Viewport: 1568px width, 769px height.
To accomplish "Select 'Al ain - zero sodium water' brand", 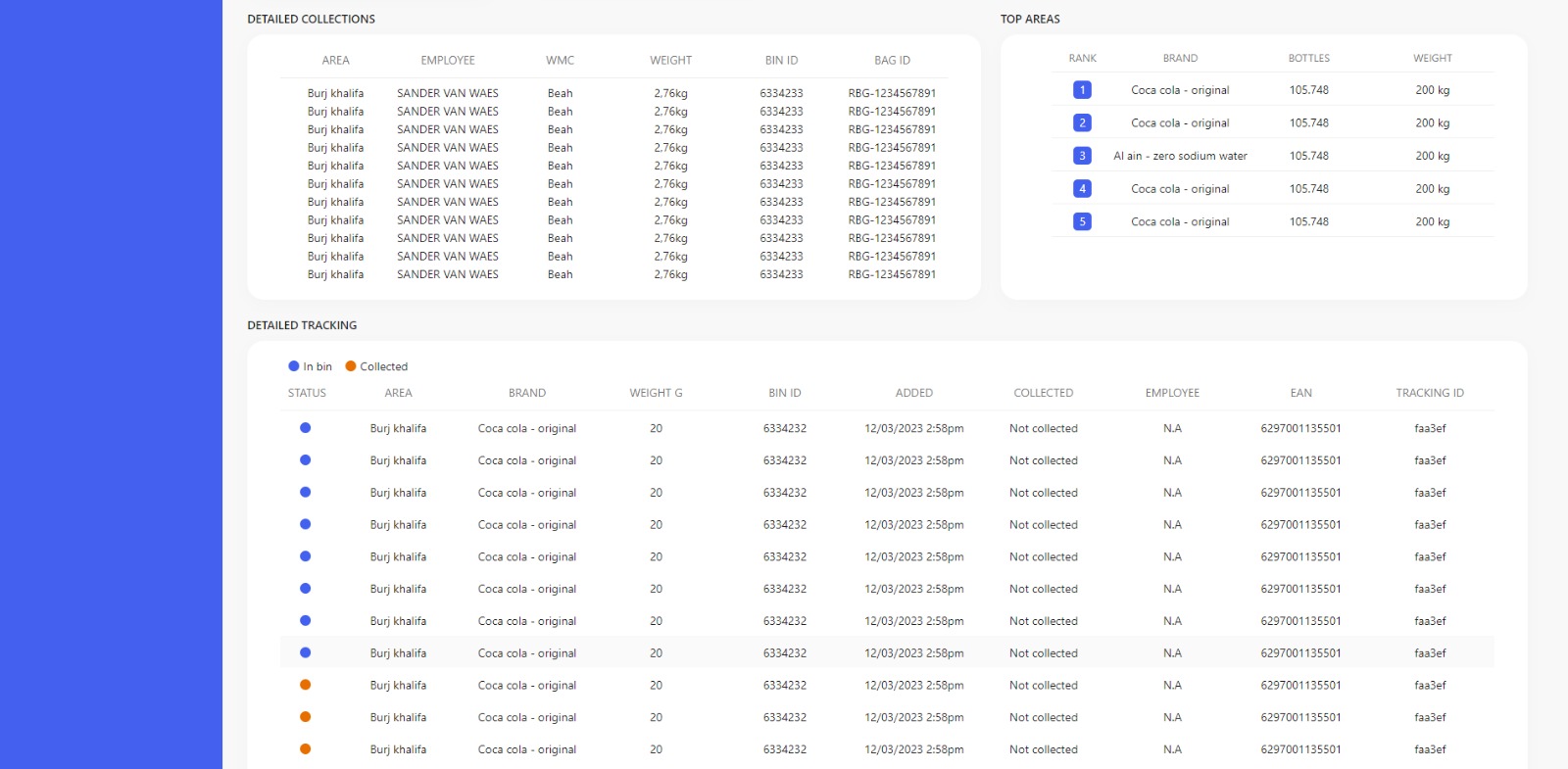I will (1180, 156).
